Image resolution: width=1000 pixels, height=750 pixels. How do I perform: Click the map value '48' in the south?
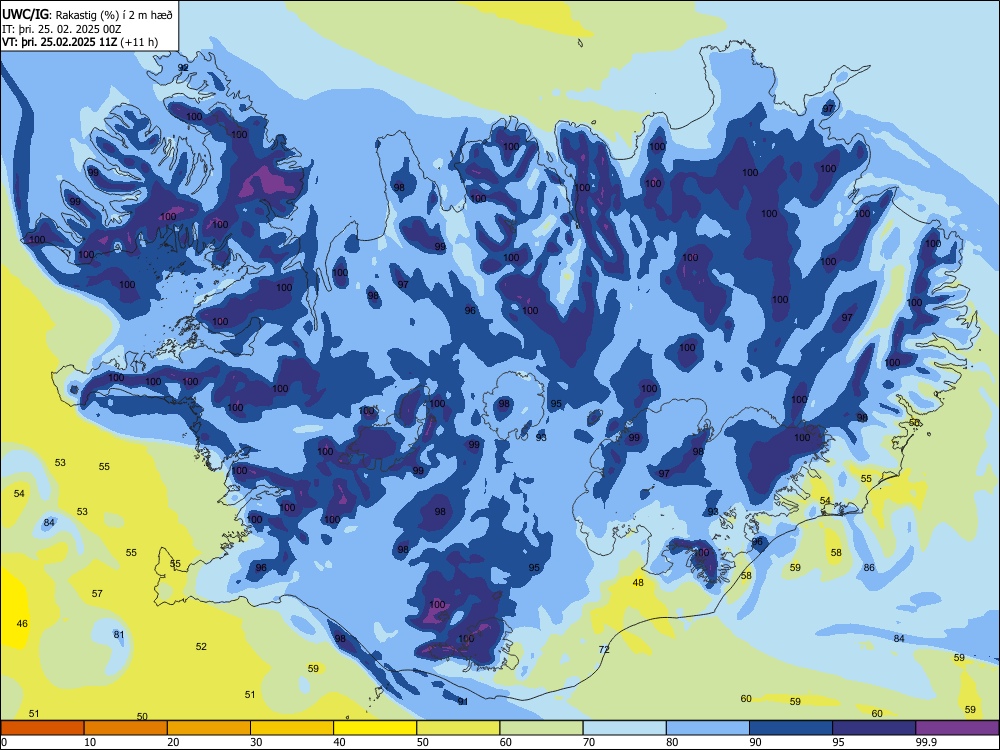pos(638,582)
